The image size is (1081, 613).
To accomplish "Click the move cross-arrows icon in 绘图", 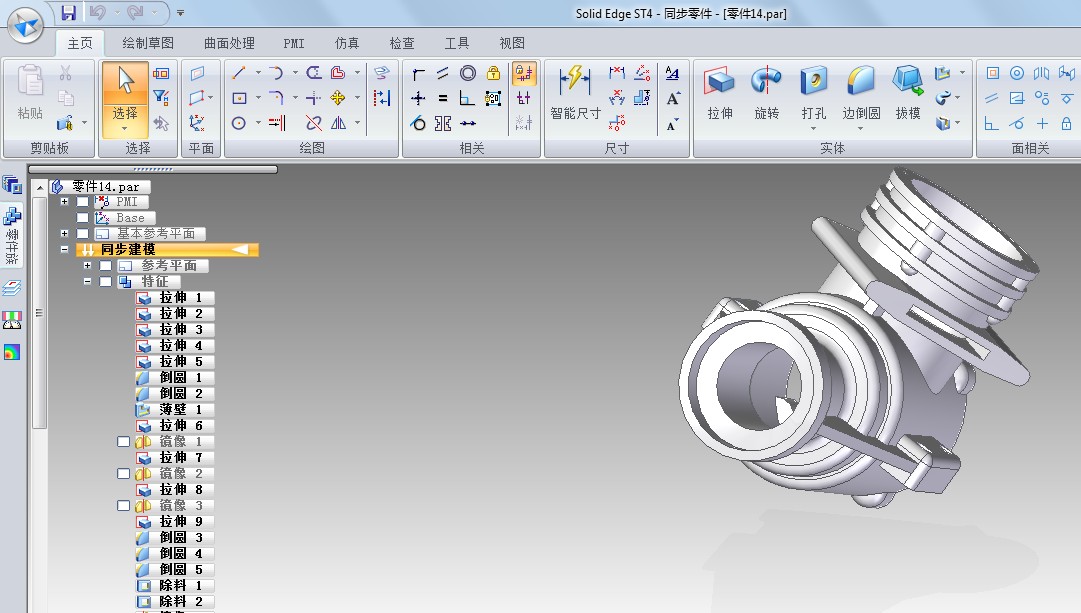I will pyautogui.click(x=338, y=98).
